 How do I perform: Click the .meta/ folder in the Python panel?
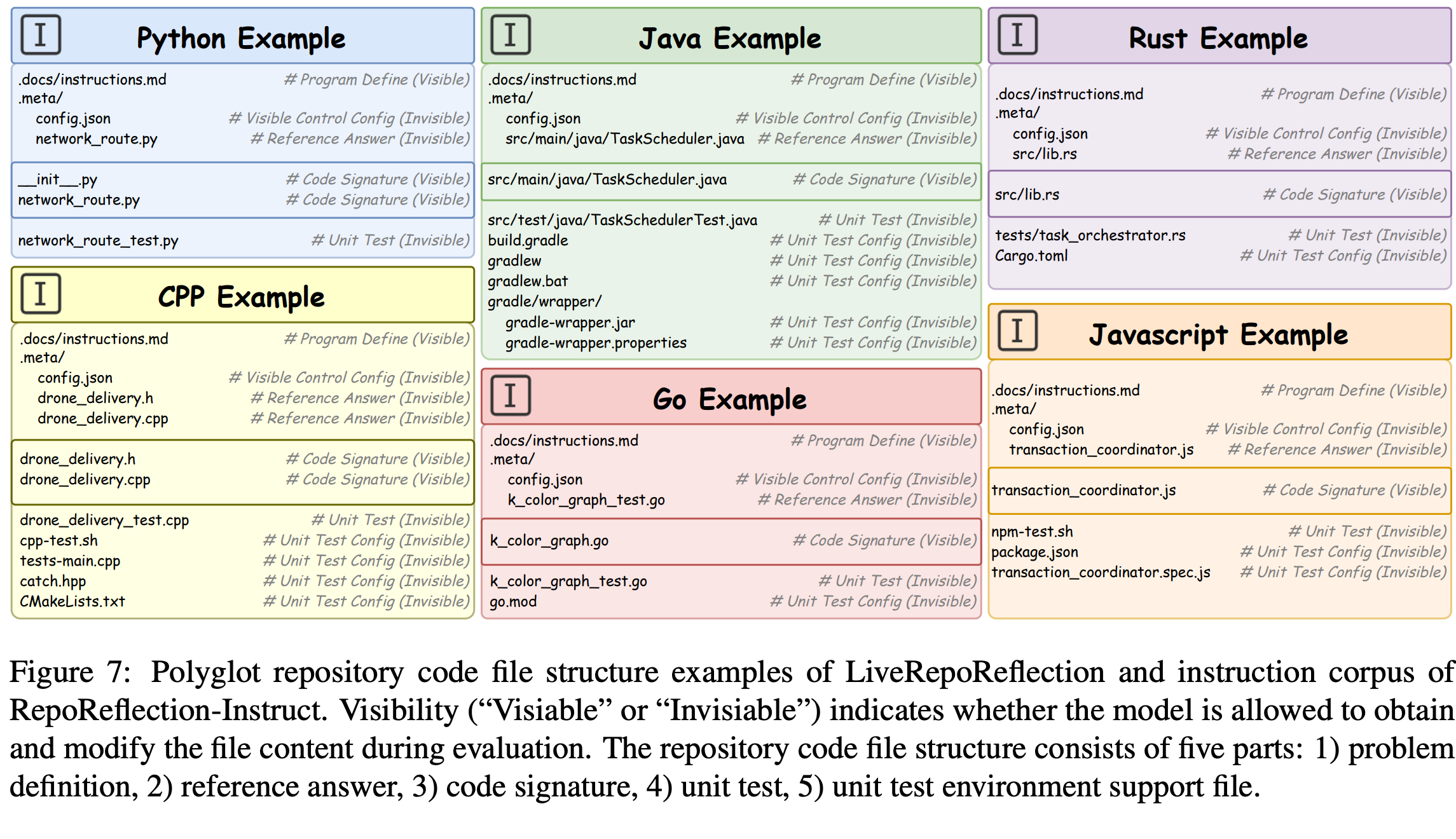pyautogui.click(x=41, y=99)
